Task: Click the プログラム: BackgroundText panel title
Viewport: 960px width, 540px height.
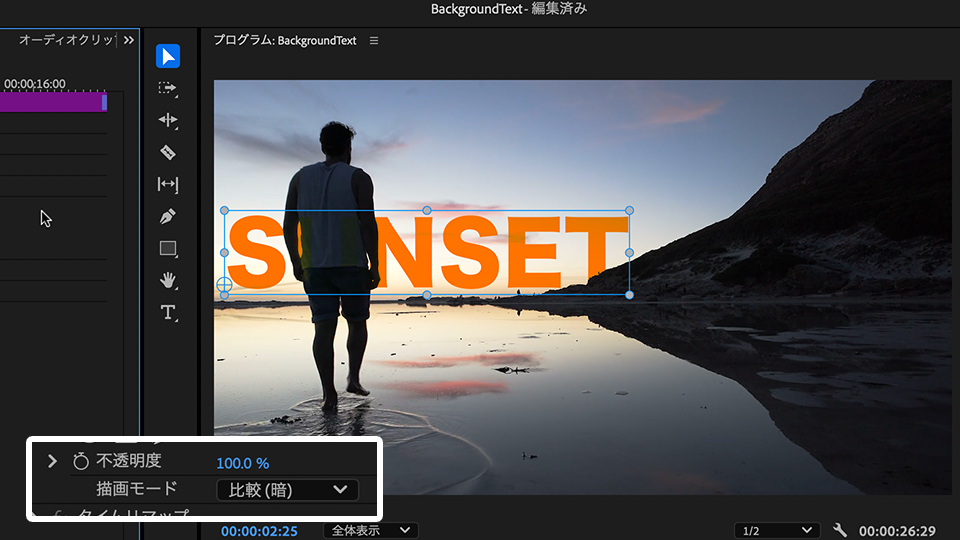Action: coord(285,41)
